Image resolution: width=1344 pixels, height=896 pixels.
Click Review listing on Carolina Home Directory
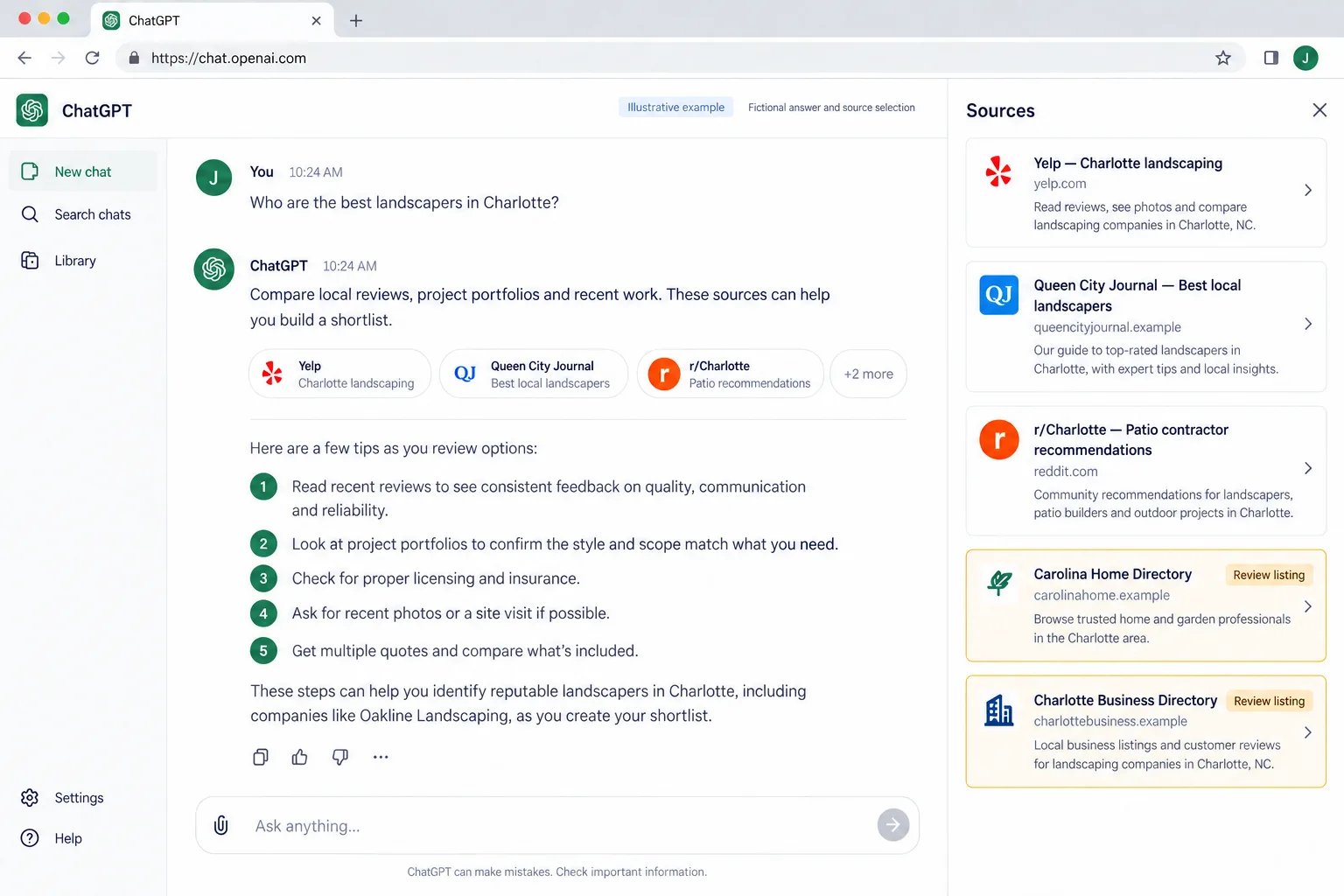1269,575
